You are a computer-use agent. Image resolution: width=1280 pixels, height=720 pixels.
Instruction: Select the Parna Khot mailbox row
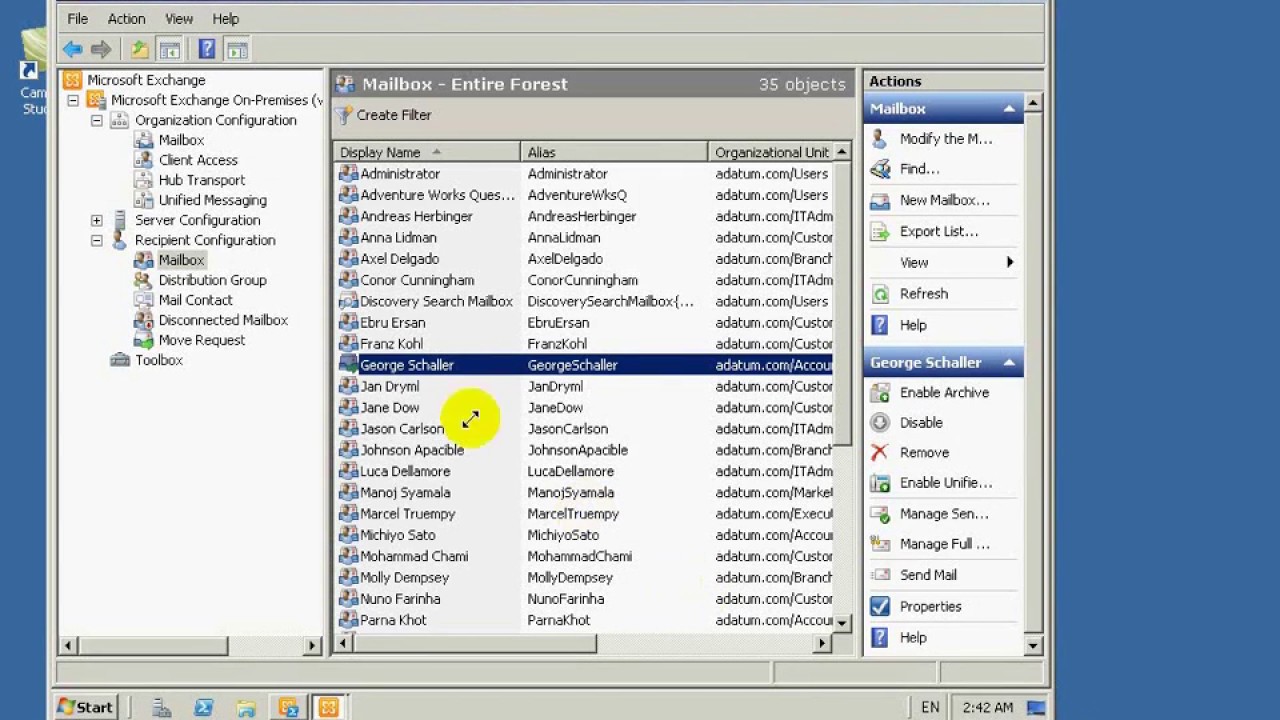tap(585, 620)
